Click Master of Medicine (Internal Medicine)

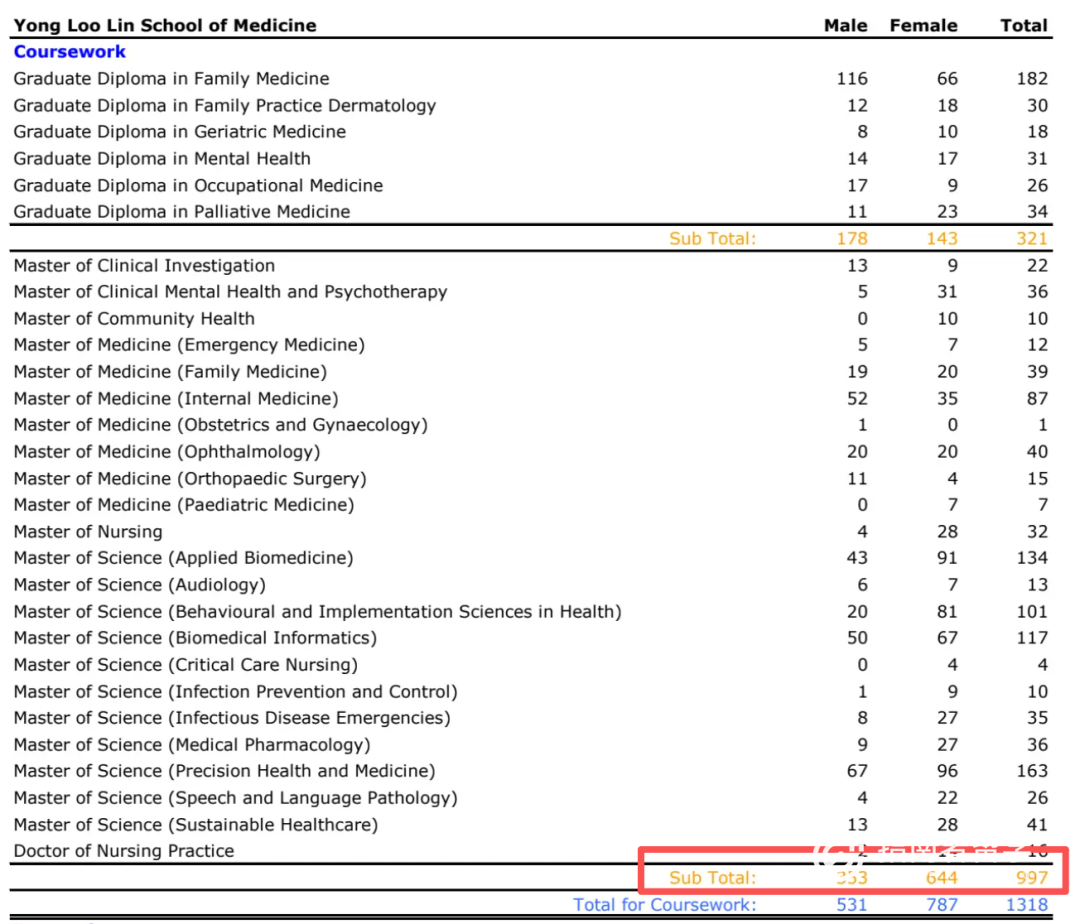coord(176,399)
